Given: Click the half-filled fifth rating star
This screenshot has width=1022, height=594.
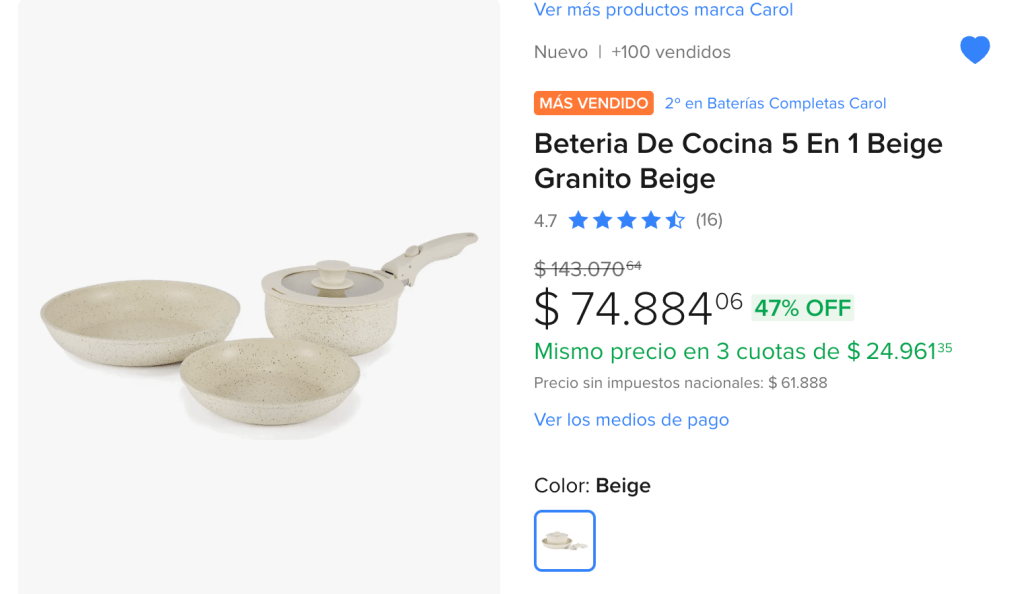Looking at the screenshot, I should click(x=676, y=220).
